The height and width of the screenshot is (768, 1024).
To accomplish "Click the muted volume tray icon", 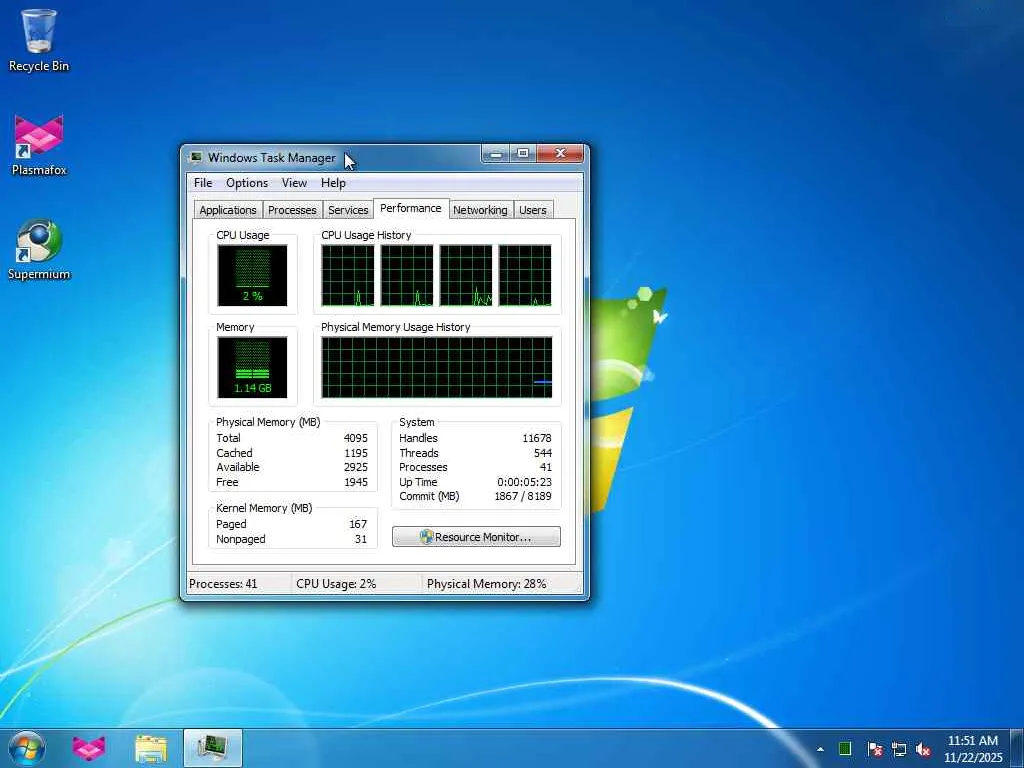I will coord(923,749).
